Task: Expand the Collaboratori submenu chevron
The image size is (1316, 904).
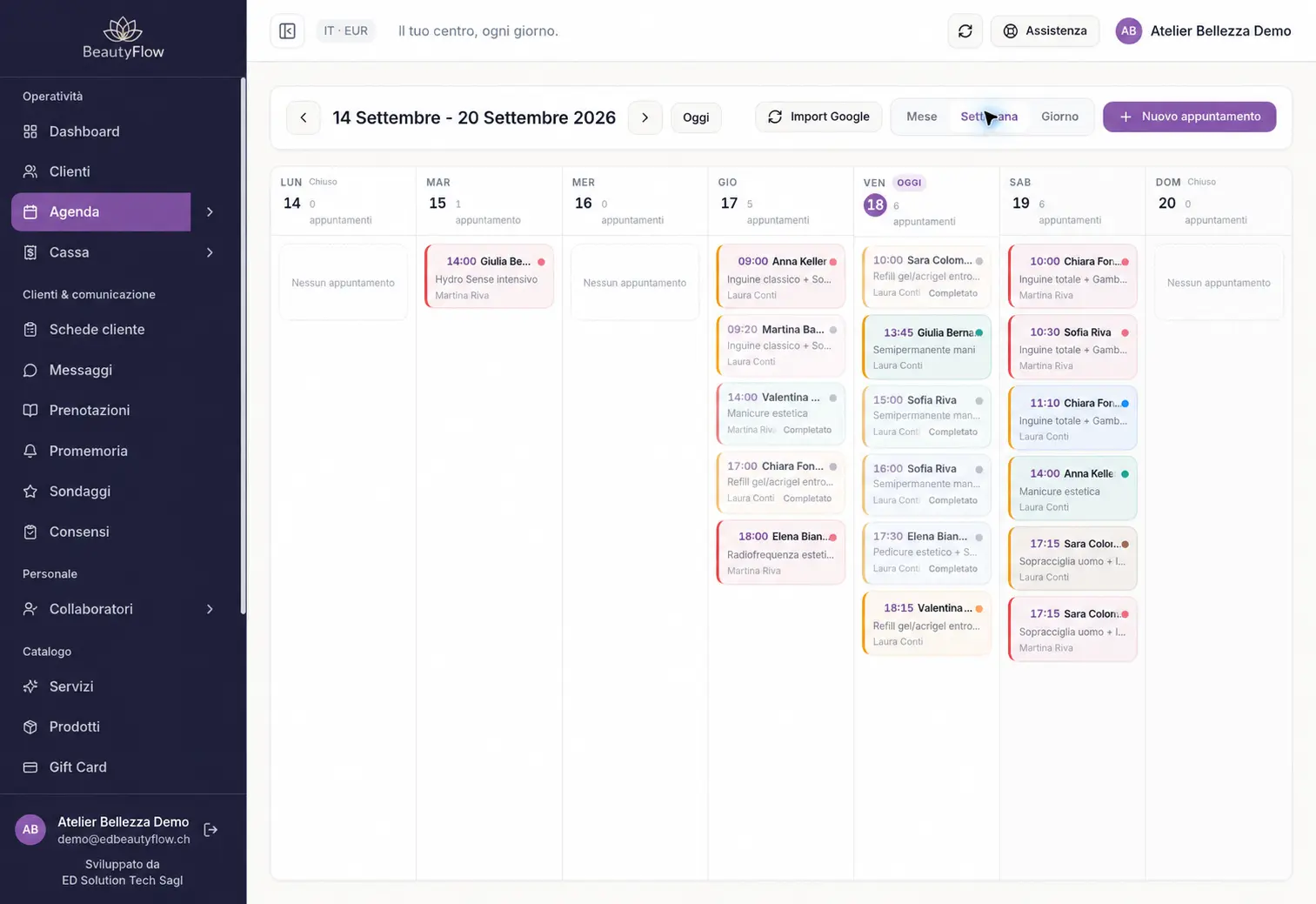Action: (x=210, y=609)
